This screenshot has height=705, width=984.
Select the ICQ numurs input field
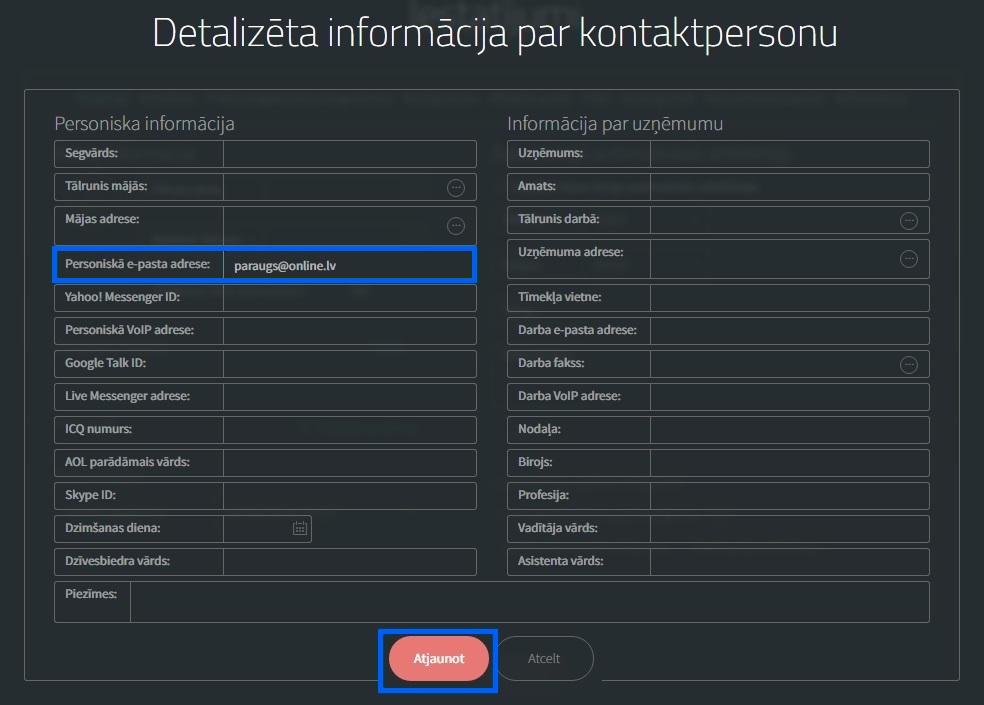[350, 430]
